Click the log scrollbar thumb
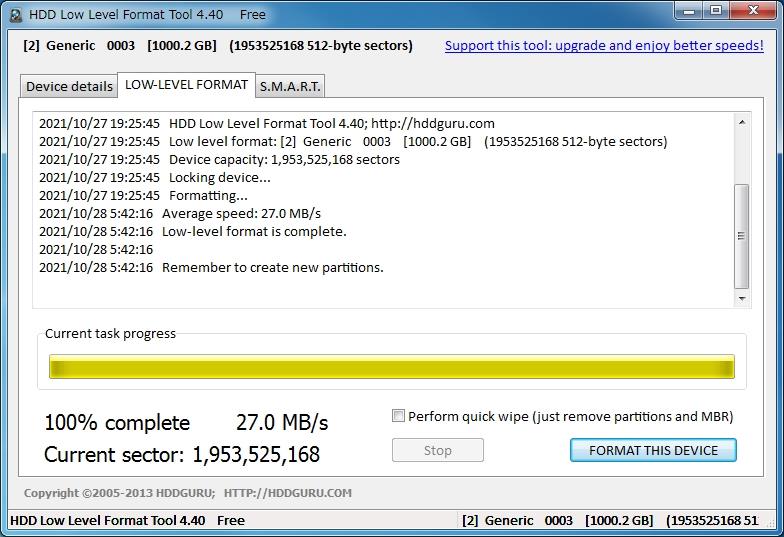Viewport: 784px width, 537px height. point(742,236)
